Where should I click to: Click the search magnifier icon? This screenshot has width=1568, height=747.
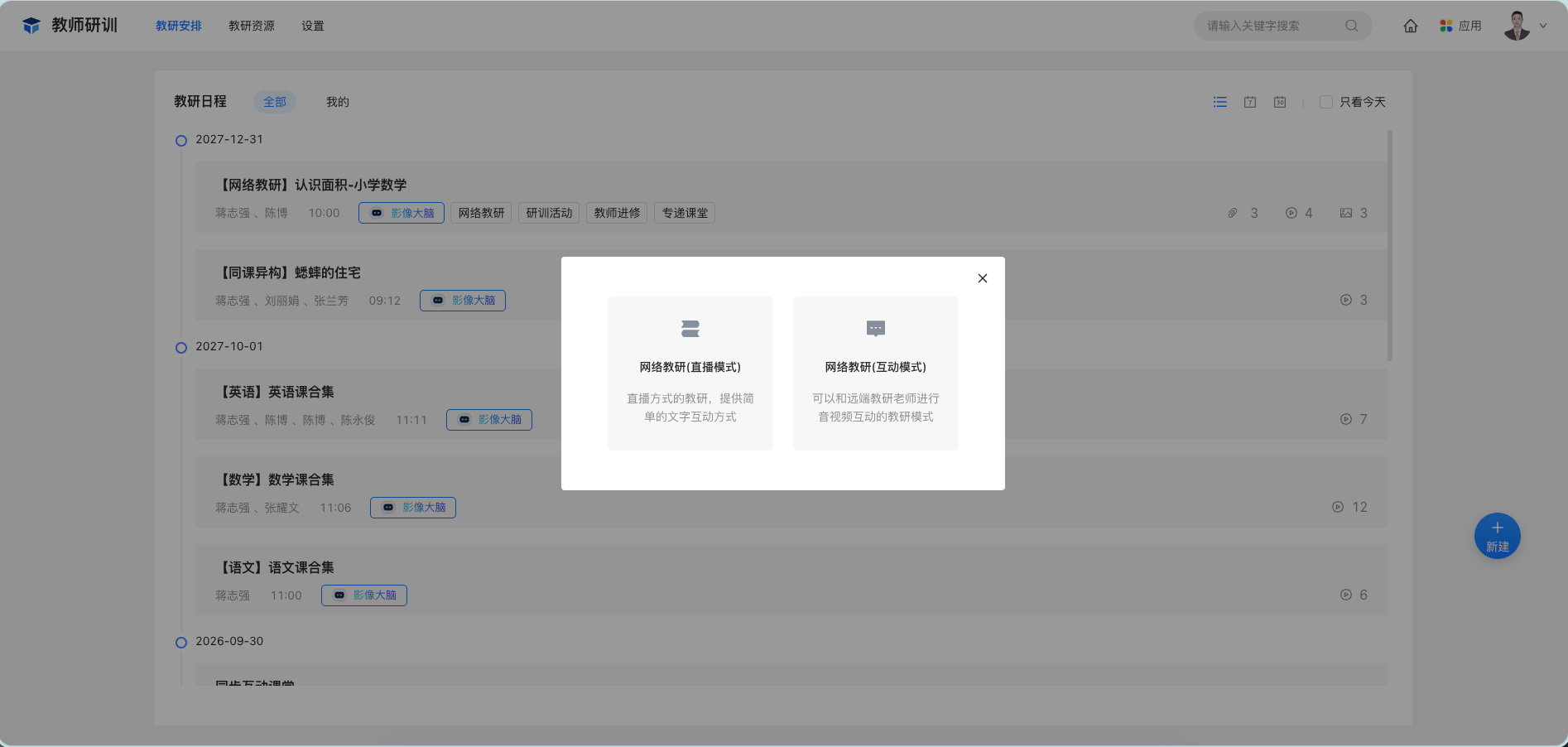1351,26
